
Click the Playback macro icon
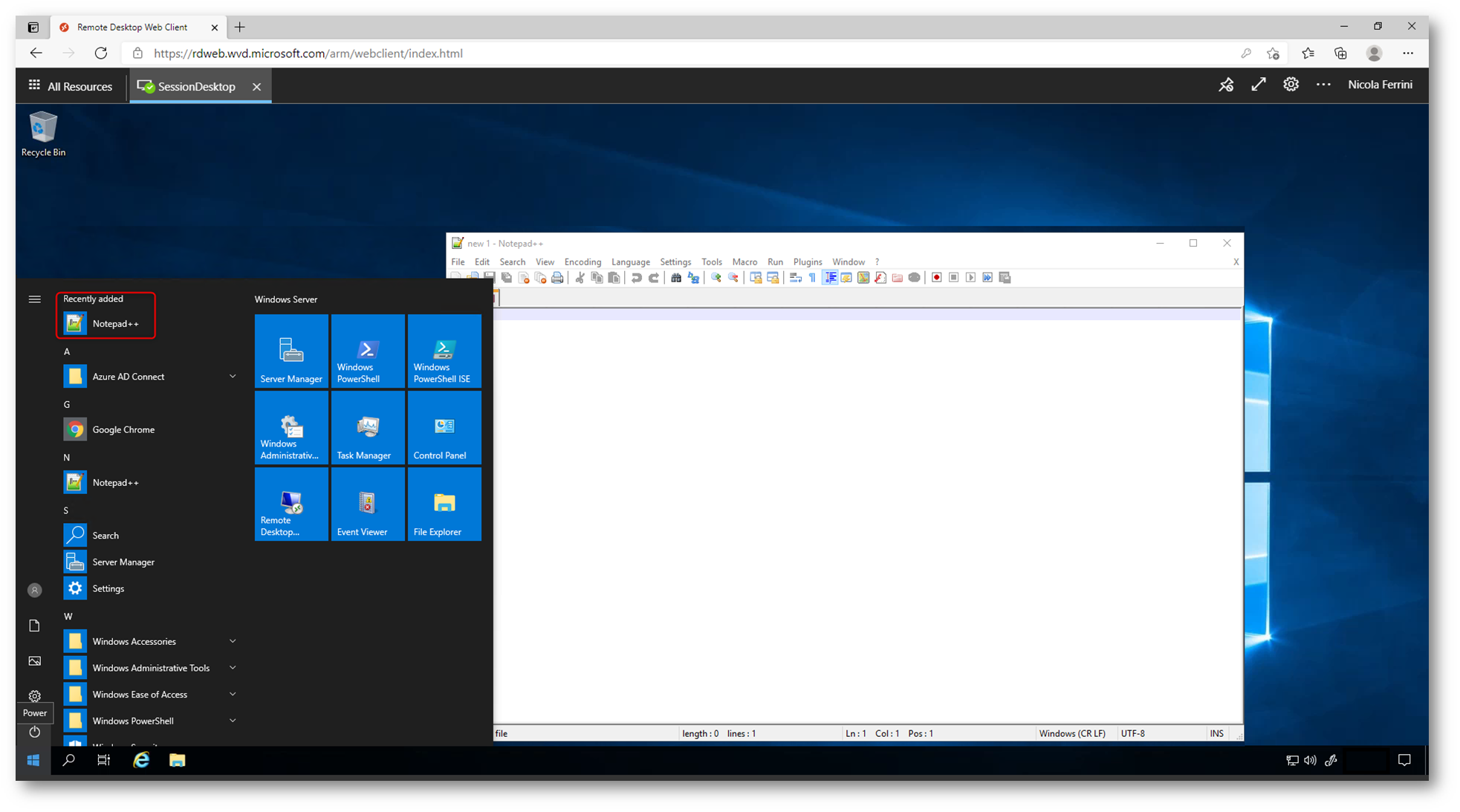970,278
